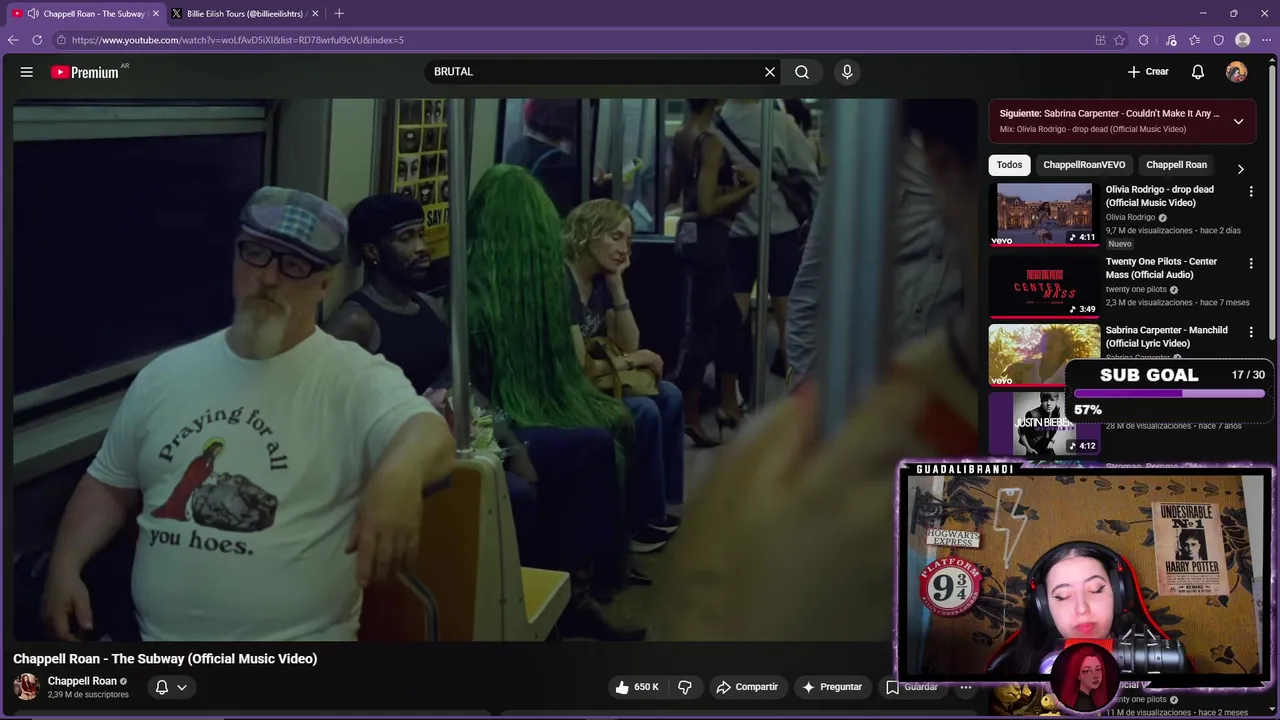Click twenty one pilots channel name text
Viewport: 1280px width, 720px height.
click(x=1136, y=289)
